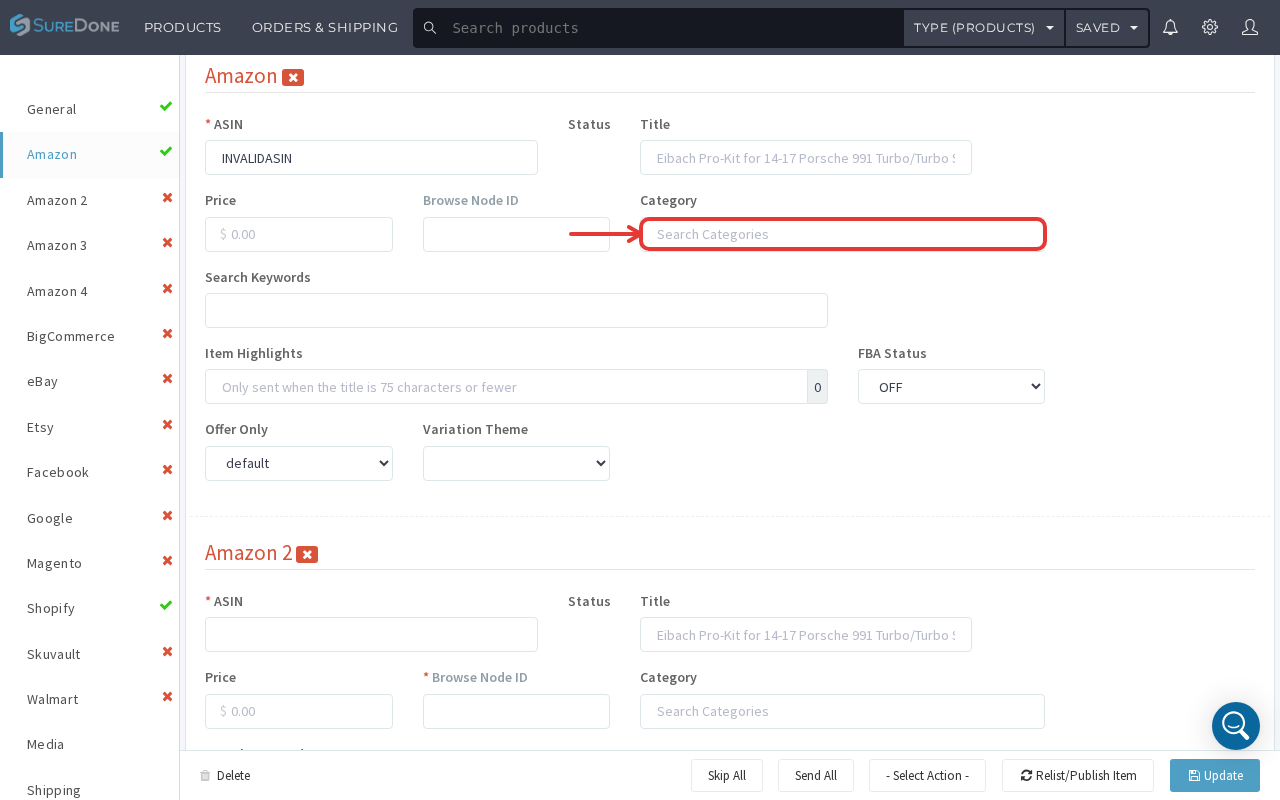This screenshot has width=1280, height=800.
Task: Open the Select Action dropdown
Action: pyautogui.click(x=927, y=776)
